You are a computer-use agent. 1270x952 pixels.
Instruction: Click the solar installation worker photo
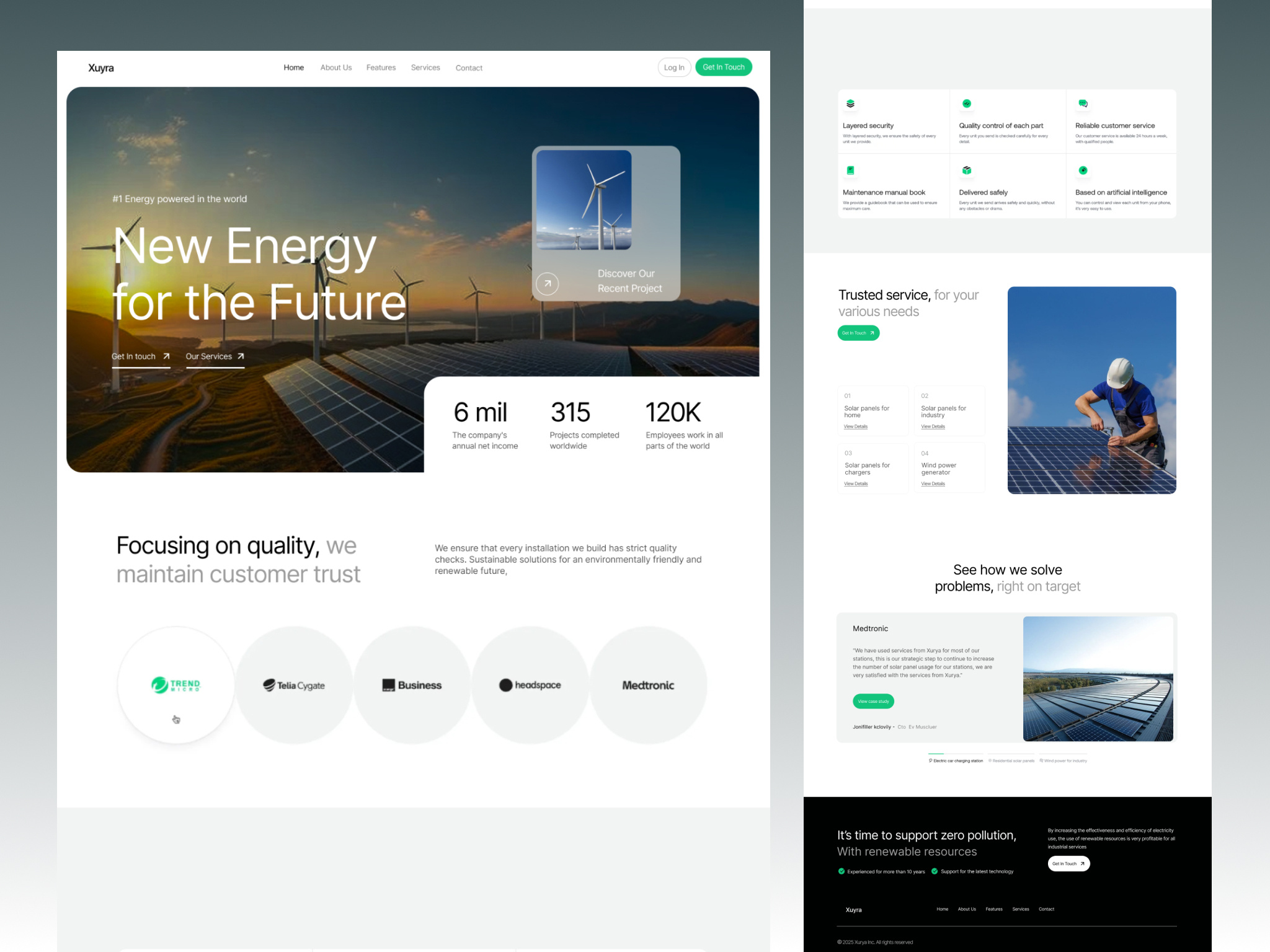pyautogui.click(x=1092, y=390)
